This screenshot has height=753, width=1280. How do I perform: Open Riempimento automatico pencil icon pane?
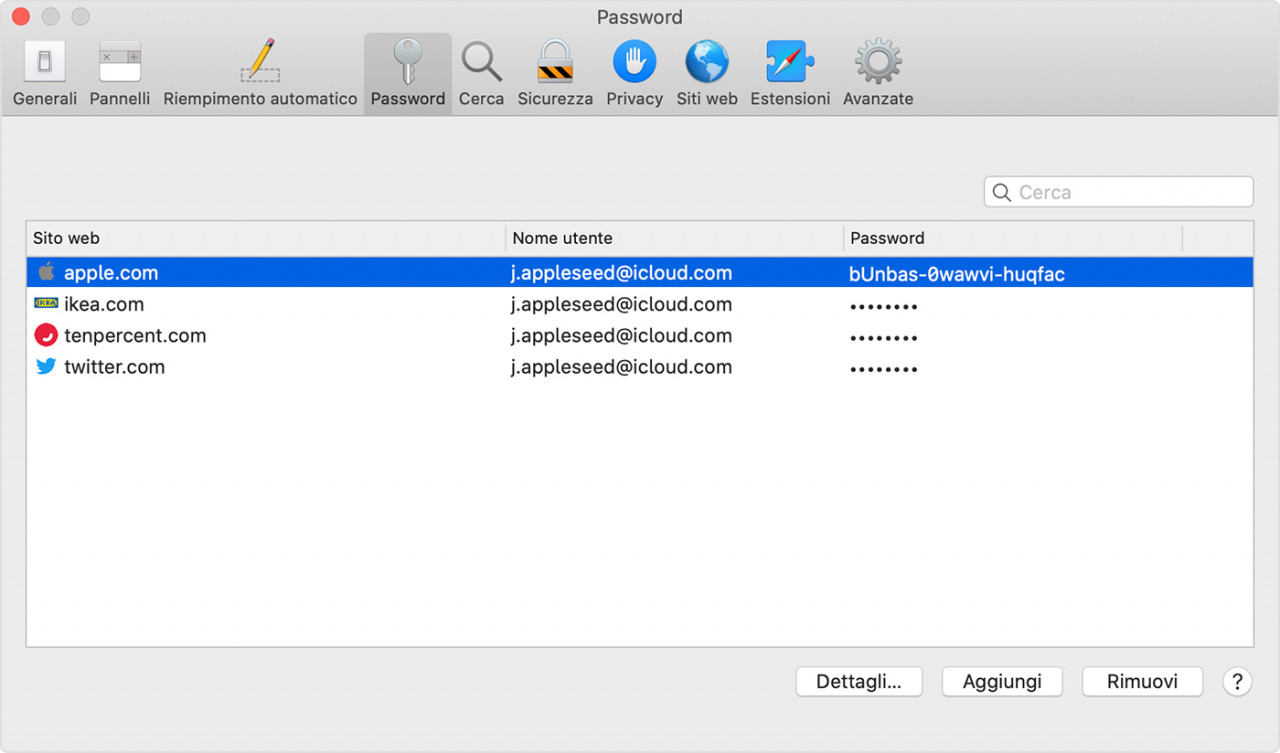(x=260, y=73)
